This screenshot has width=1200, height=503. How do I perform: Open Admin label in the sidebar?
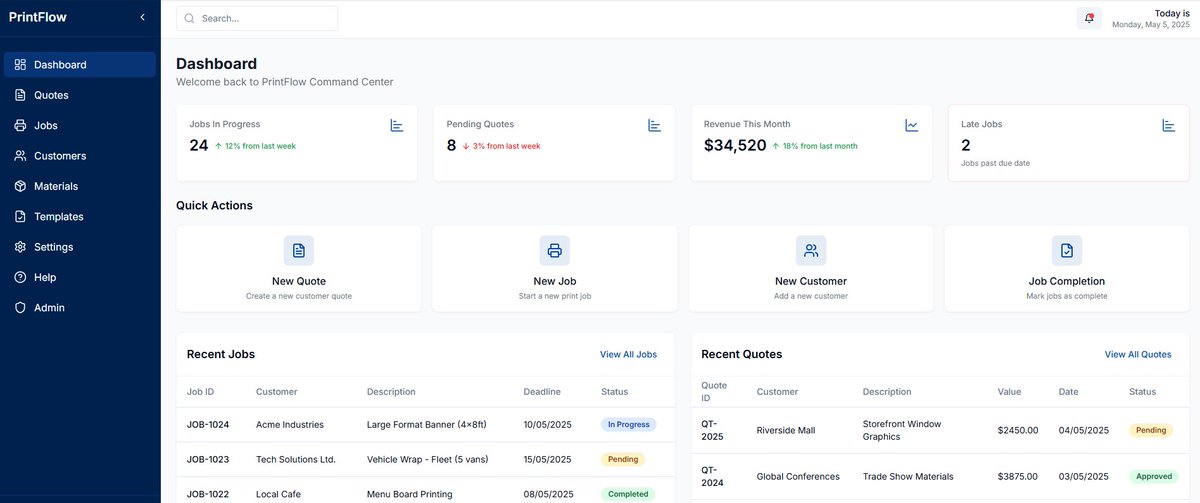click(x=49, y=308)
